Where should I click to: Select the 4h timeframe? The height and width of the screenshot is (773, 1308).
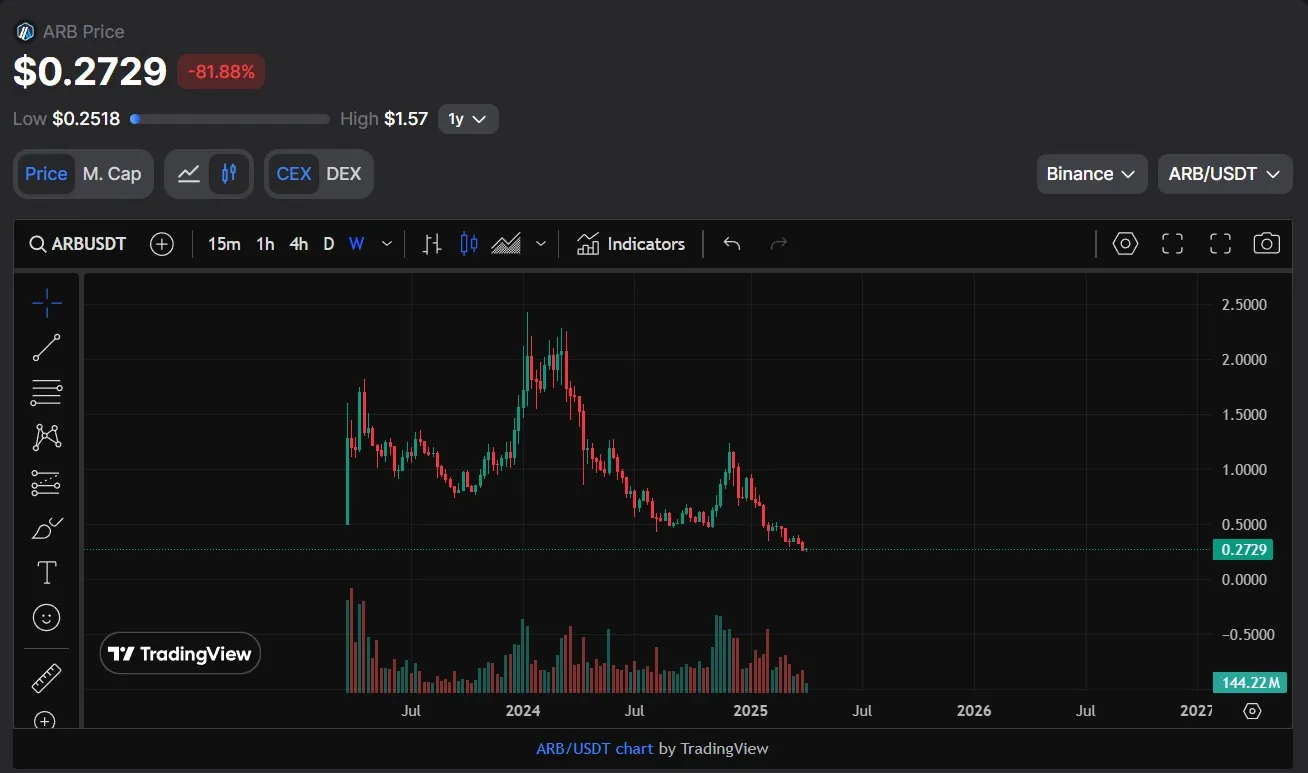tap(298, 244)
